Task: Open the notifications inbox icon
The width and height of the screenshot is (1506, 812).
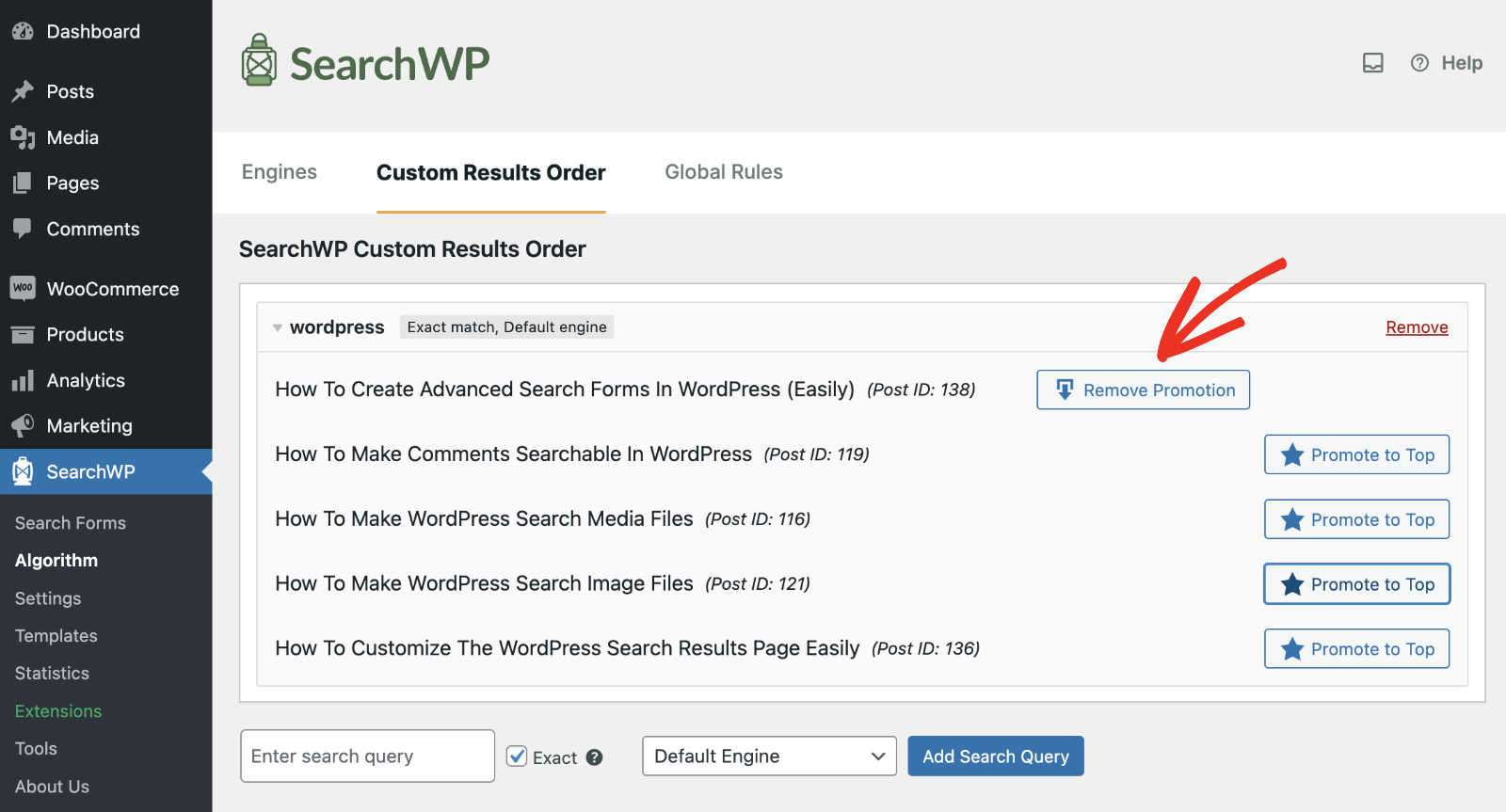Action: point(1373,63)
